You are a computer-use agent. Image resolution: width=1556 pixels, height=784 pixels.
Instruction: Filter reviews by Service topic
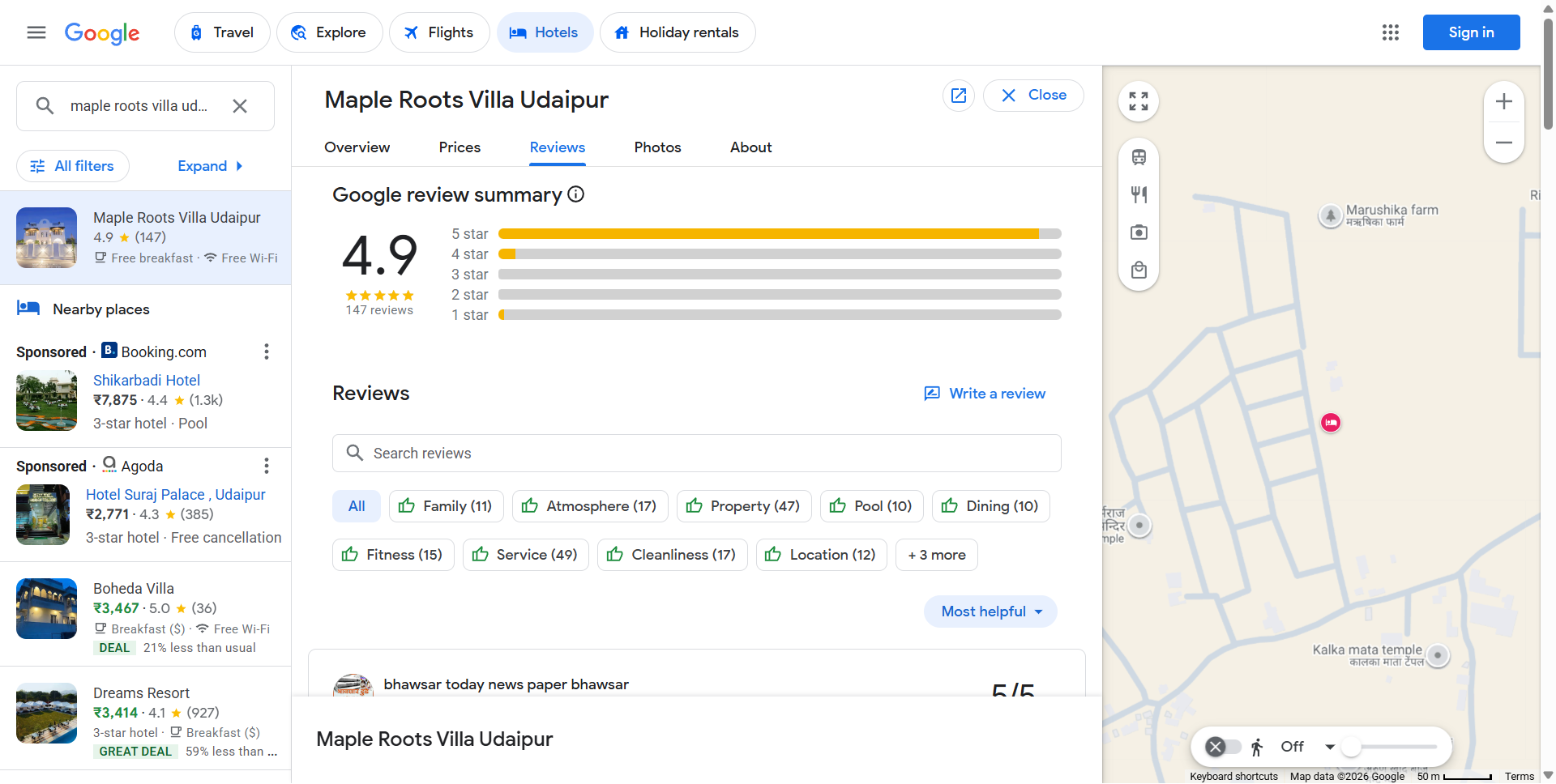[x=526, y=555]
